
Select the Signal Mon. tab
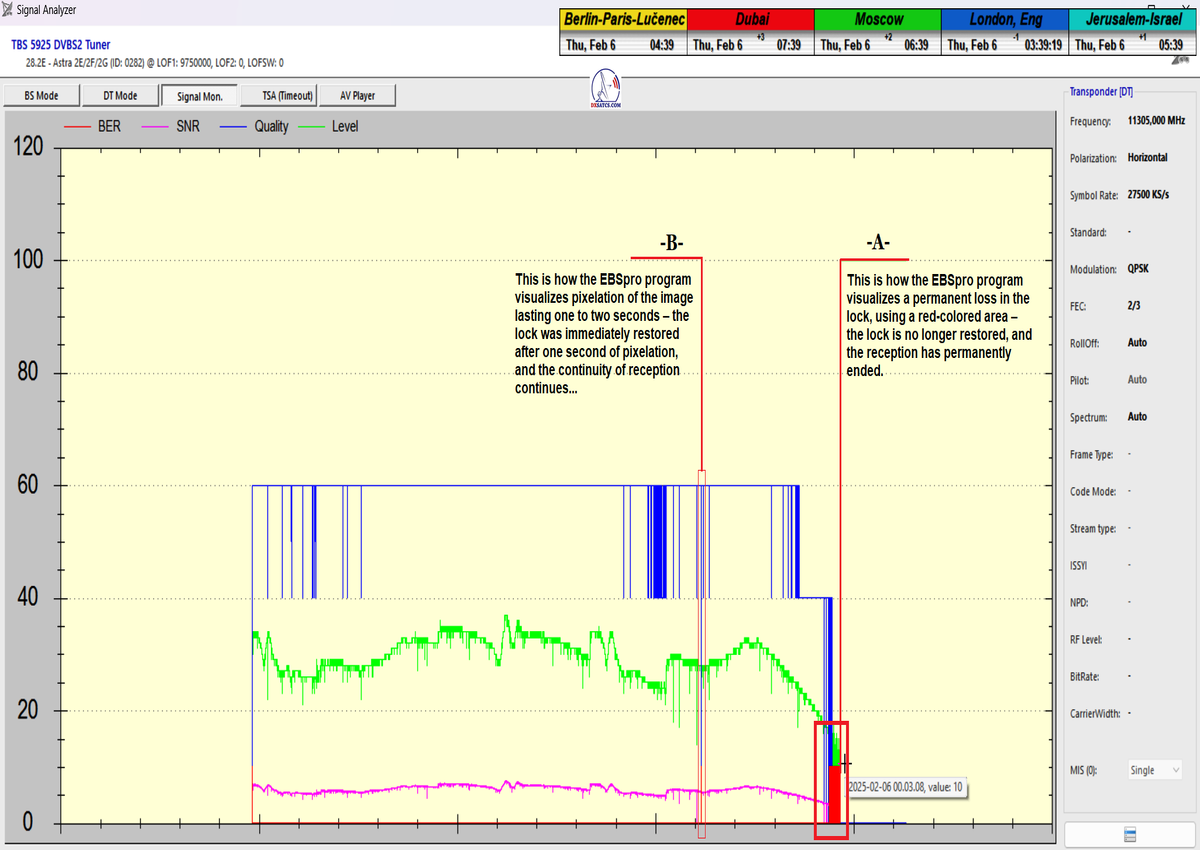(x=200, y=96)
